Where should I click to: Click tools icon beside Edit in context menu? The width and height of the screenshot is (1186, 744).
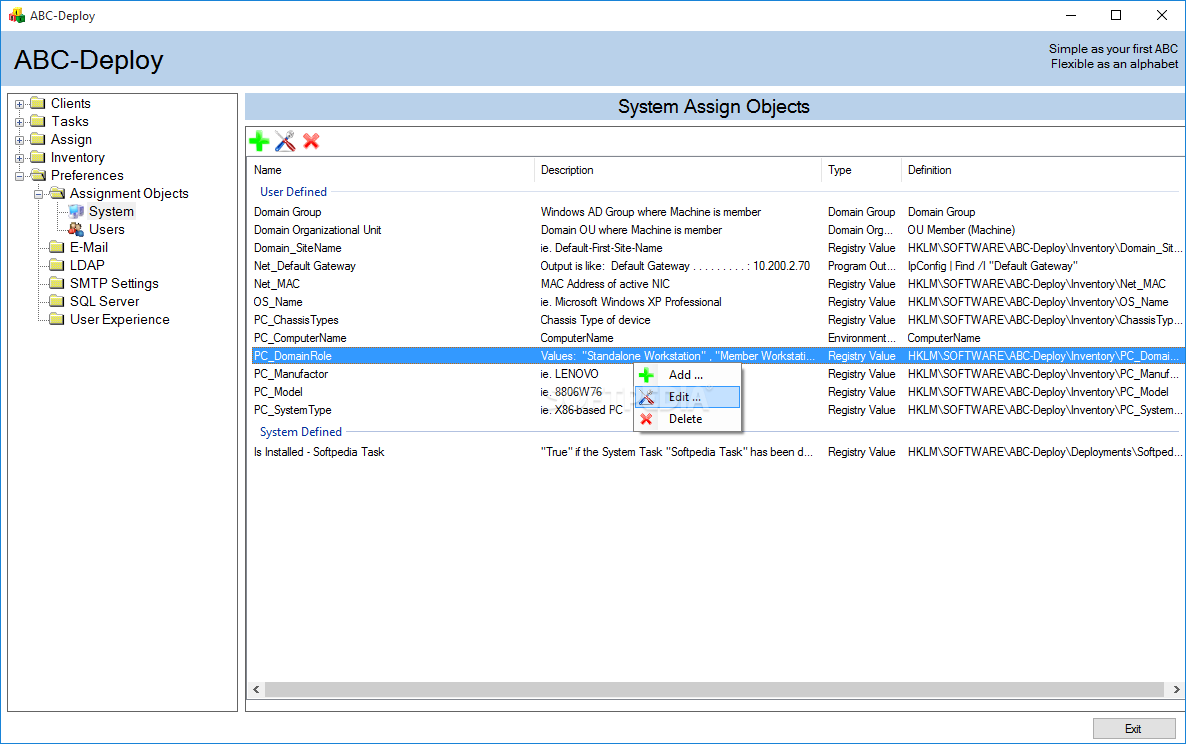[x=646, y=397]
